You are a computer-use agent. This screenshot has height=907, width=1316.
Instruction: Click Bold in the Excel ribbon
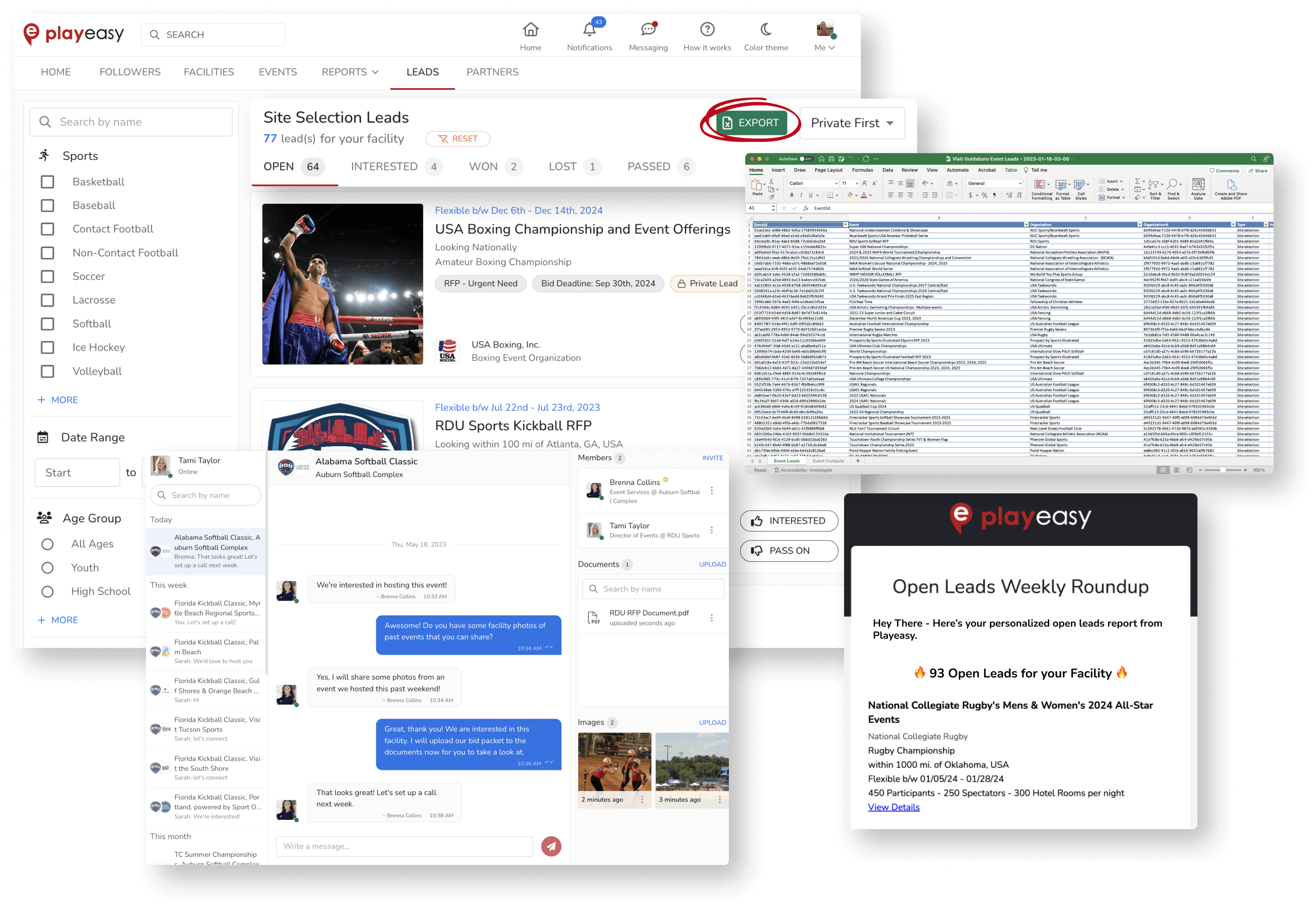coord(791,195)
